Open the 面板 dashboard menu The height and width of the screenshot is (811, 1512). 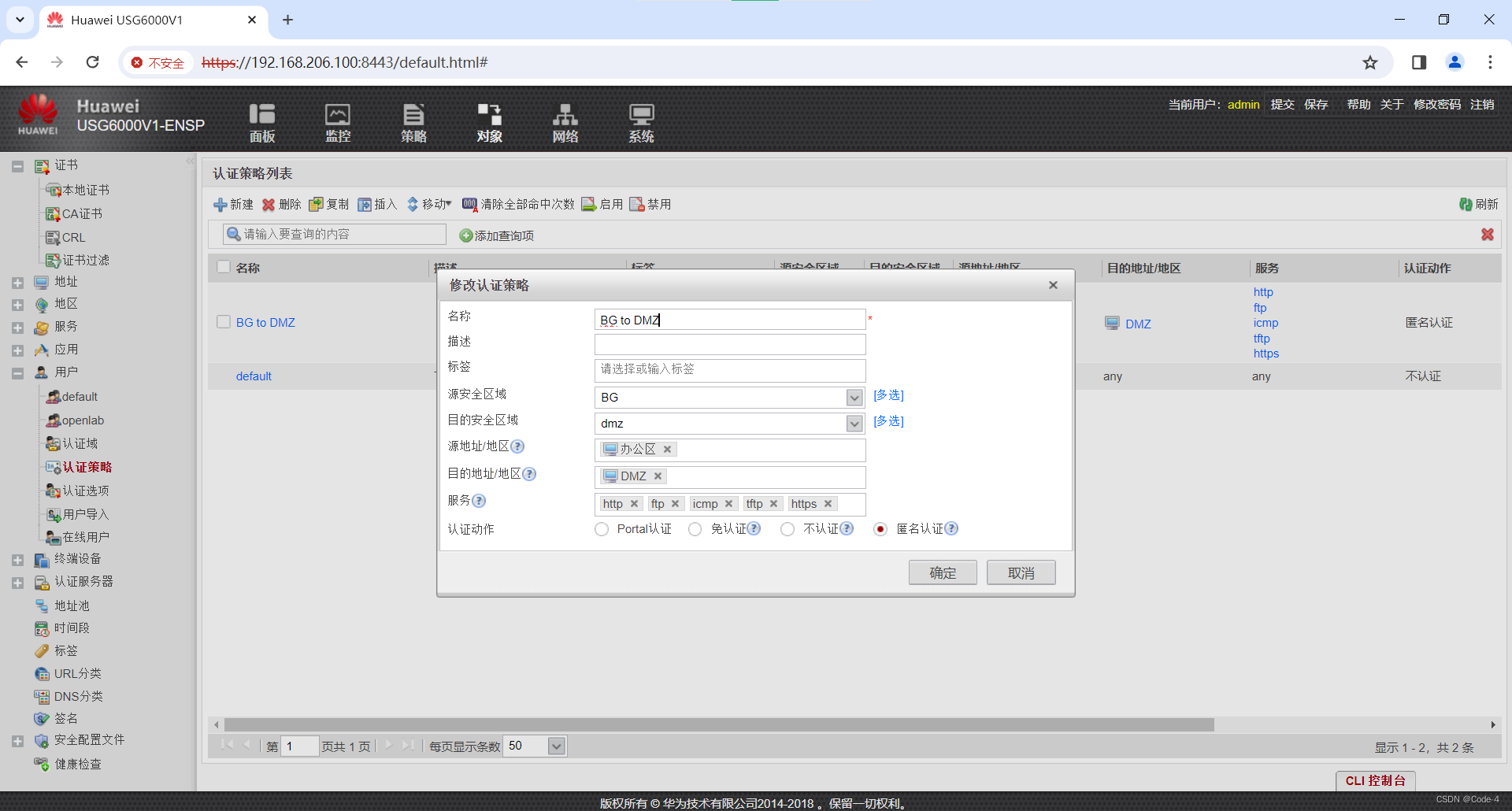(261, 123)
